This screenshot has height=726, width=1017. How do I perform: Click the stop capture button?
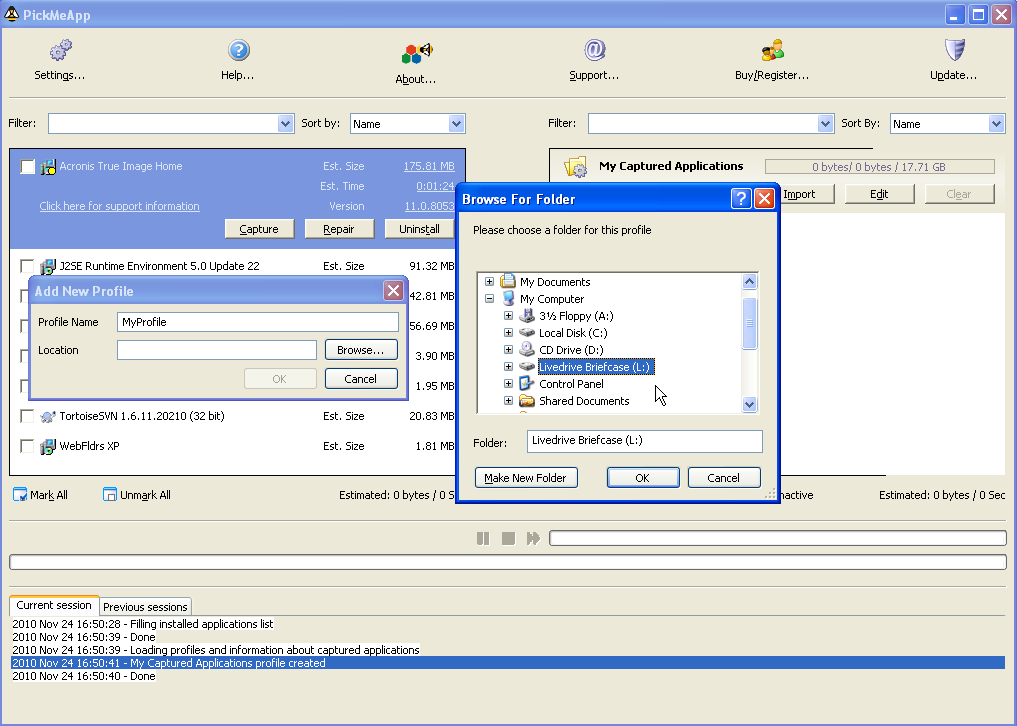pyautogui.click(x=508, y=538)
